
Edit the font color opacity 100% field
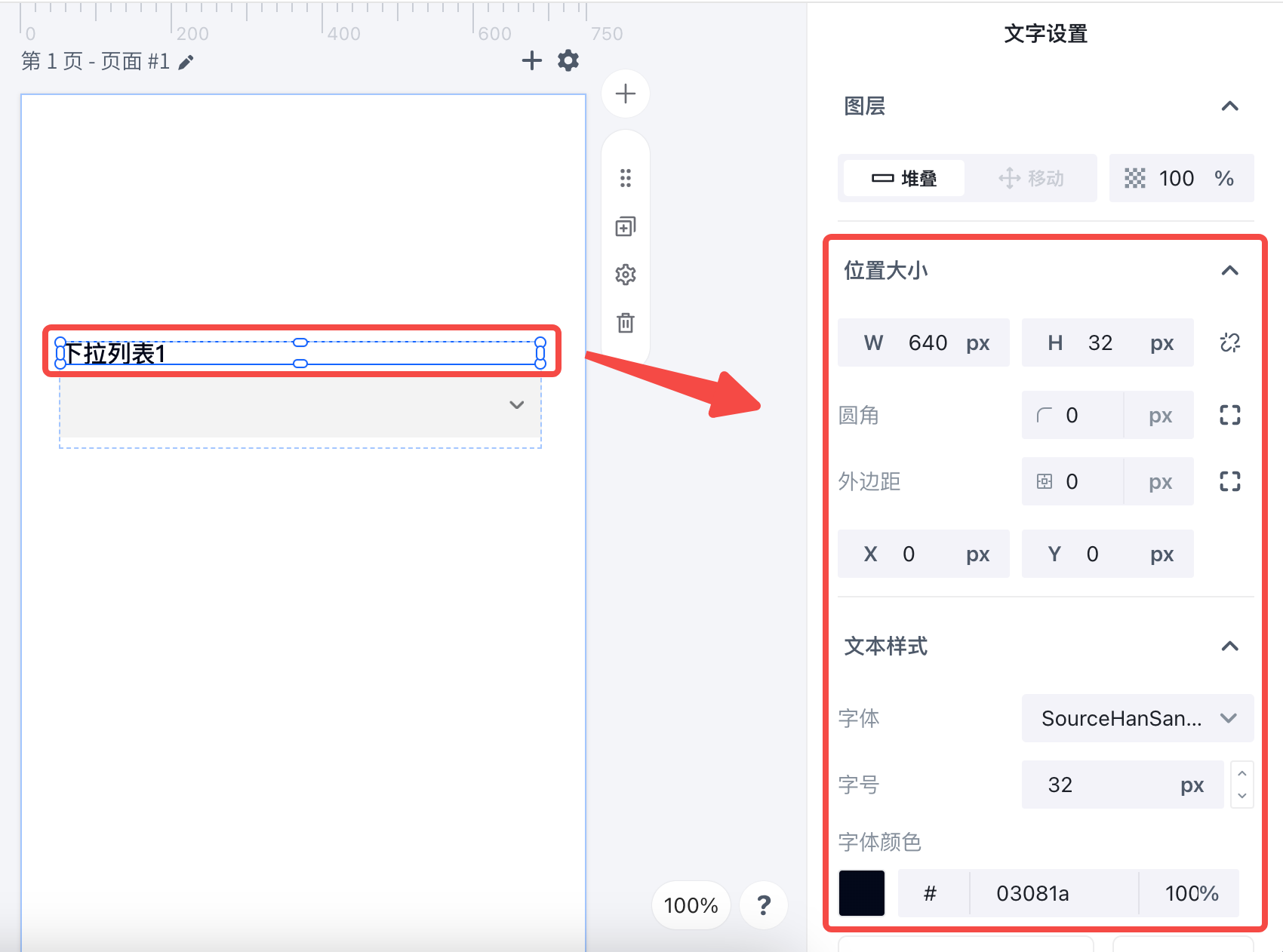[x=1189, y=893]
